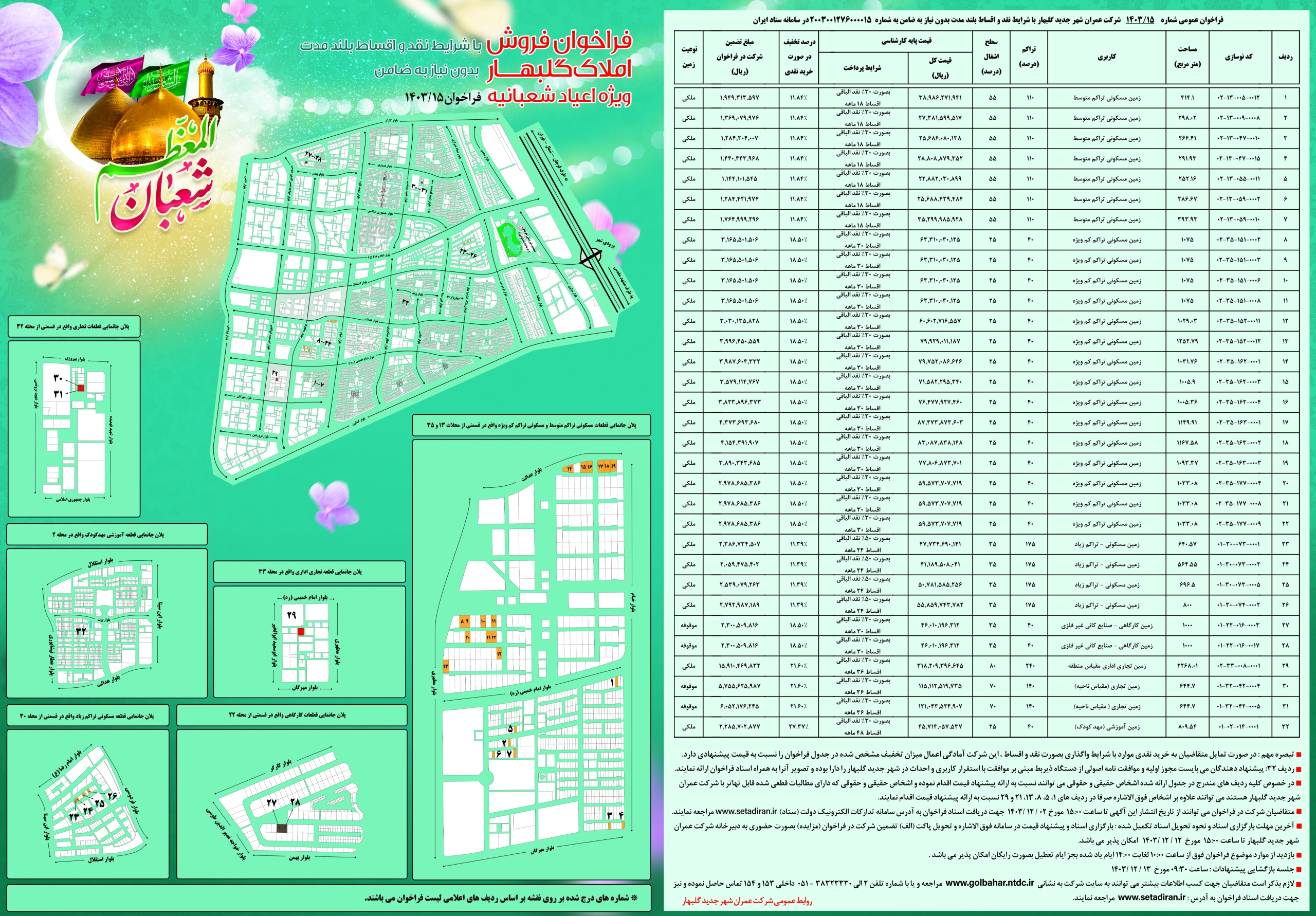1316x916 pixels.
Task: Click the column header نوعیت زمین
Action: (x=689, y=57)
